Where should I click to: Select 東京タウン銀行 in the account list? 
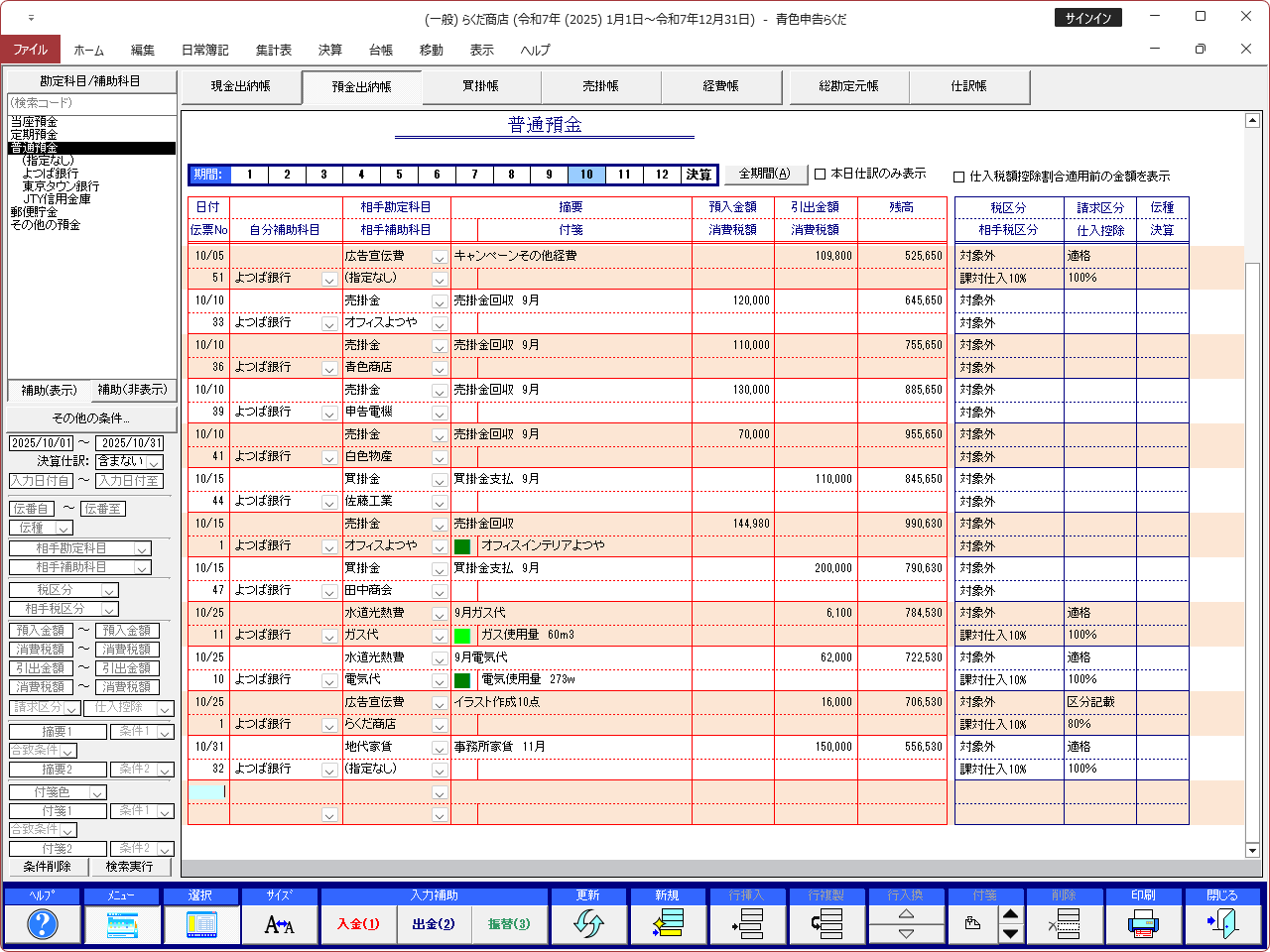pyautogui.click(x=61, y=186)
